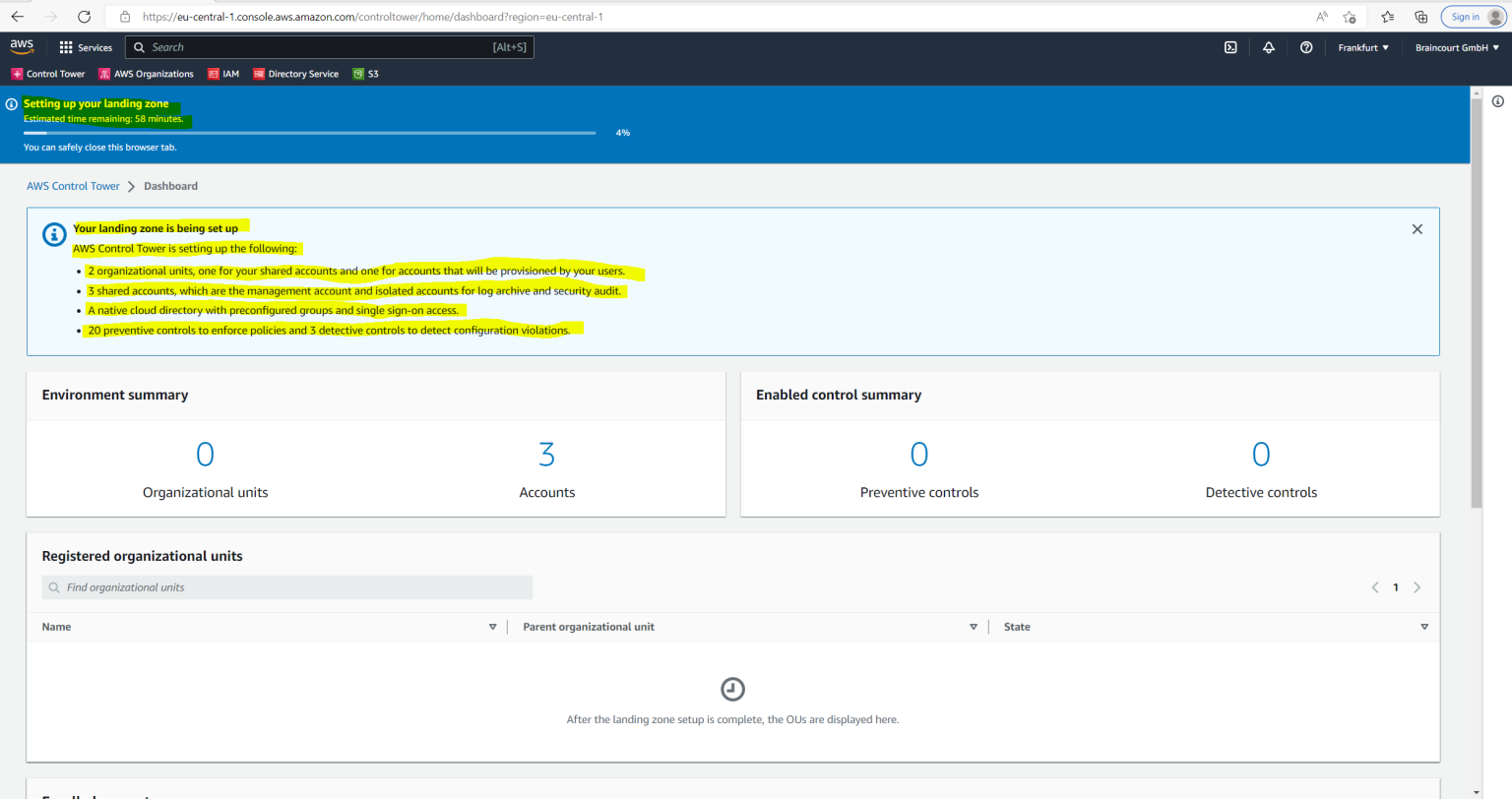Image resolution: width=1512 pixels, height=799 pixels.
Task: Dismiss the landing zone setup notice
Action: [x=1417, y=228]
